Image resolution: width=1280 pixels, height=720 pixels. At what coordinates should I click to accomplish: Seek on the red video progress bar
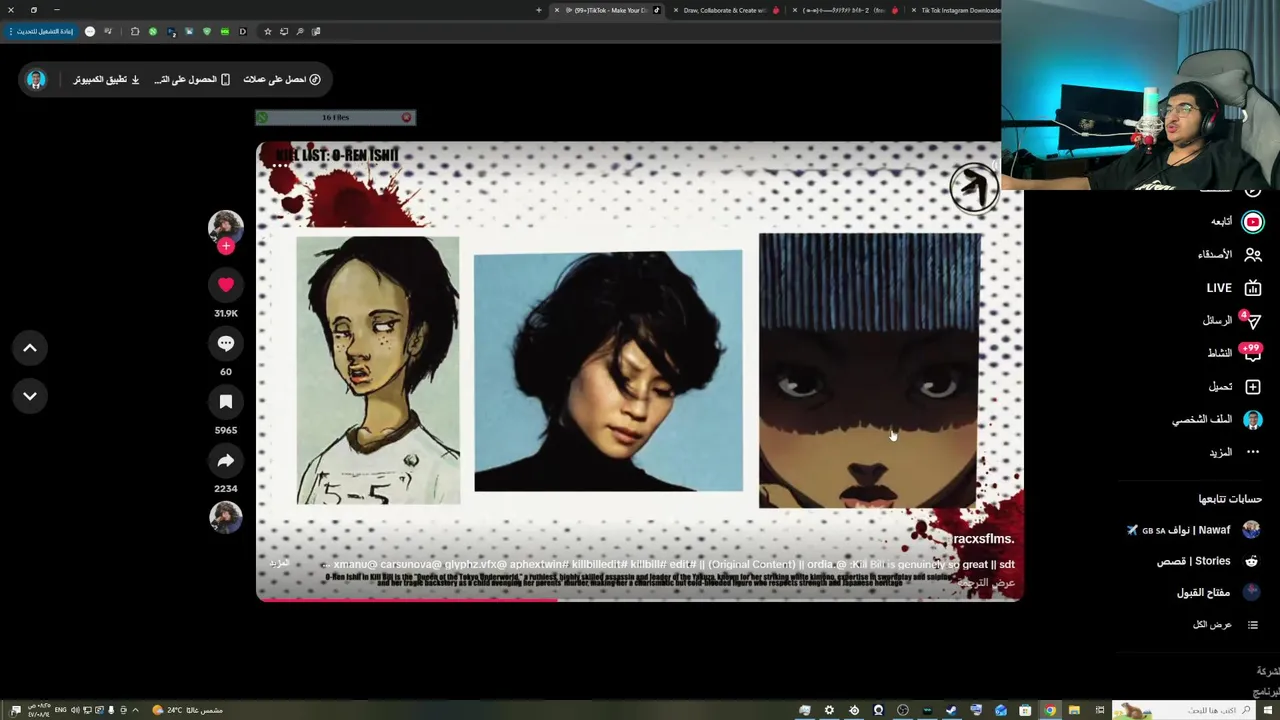coord(640,599)
